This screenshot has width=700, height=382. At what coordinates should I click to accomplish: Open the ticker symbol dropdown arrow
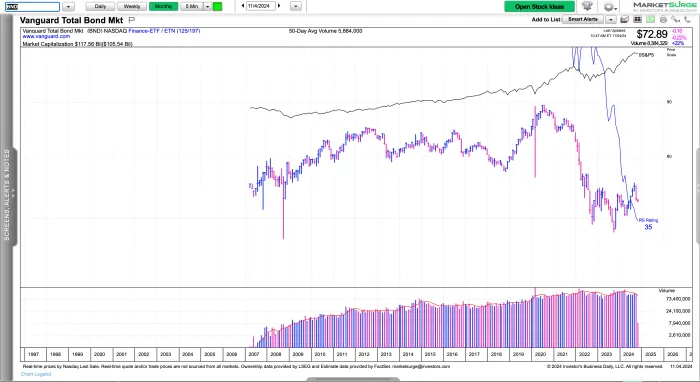[68, 7]
